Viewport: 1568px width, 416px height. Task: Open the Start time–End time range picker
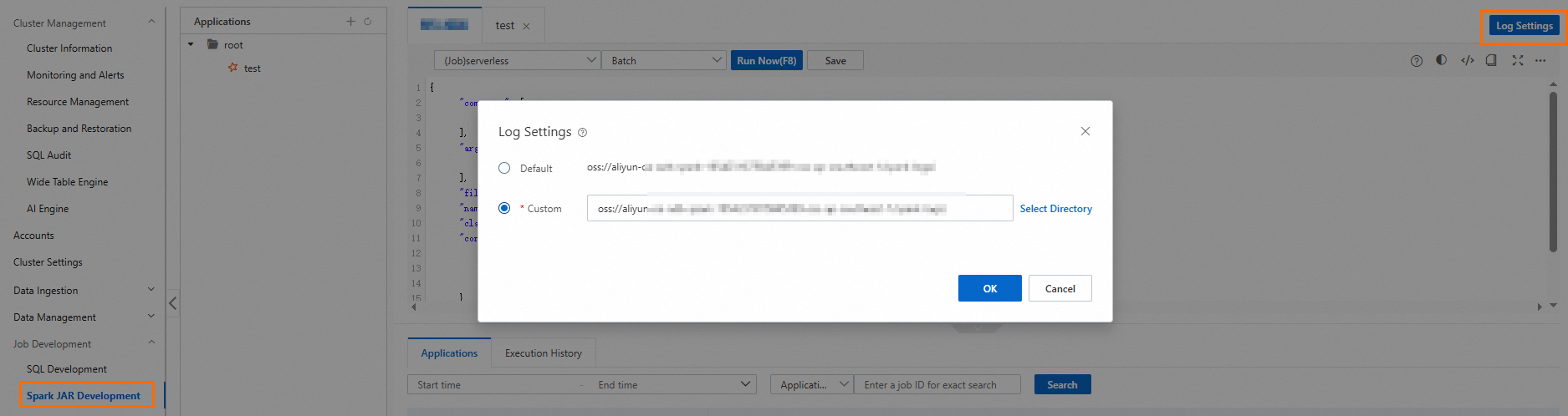coord(581,384)
